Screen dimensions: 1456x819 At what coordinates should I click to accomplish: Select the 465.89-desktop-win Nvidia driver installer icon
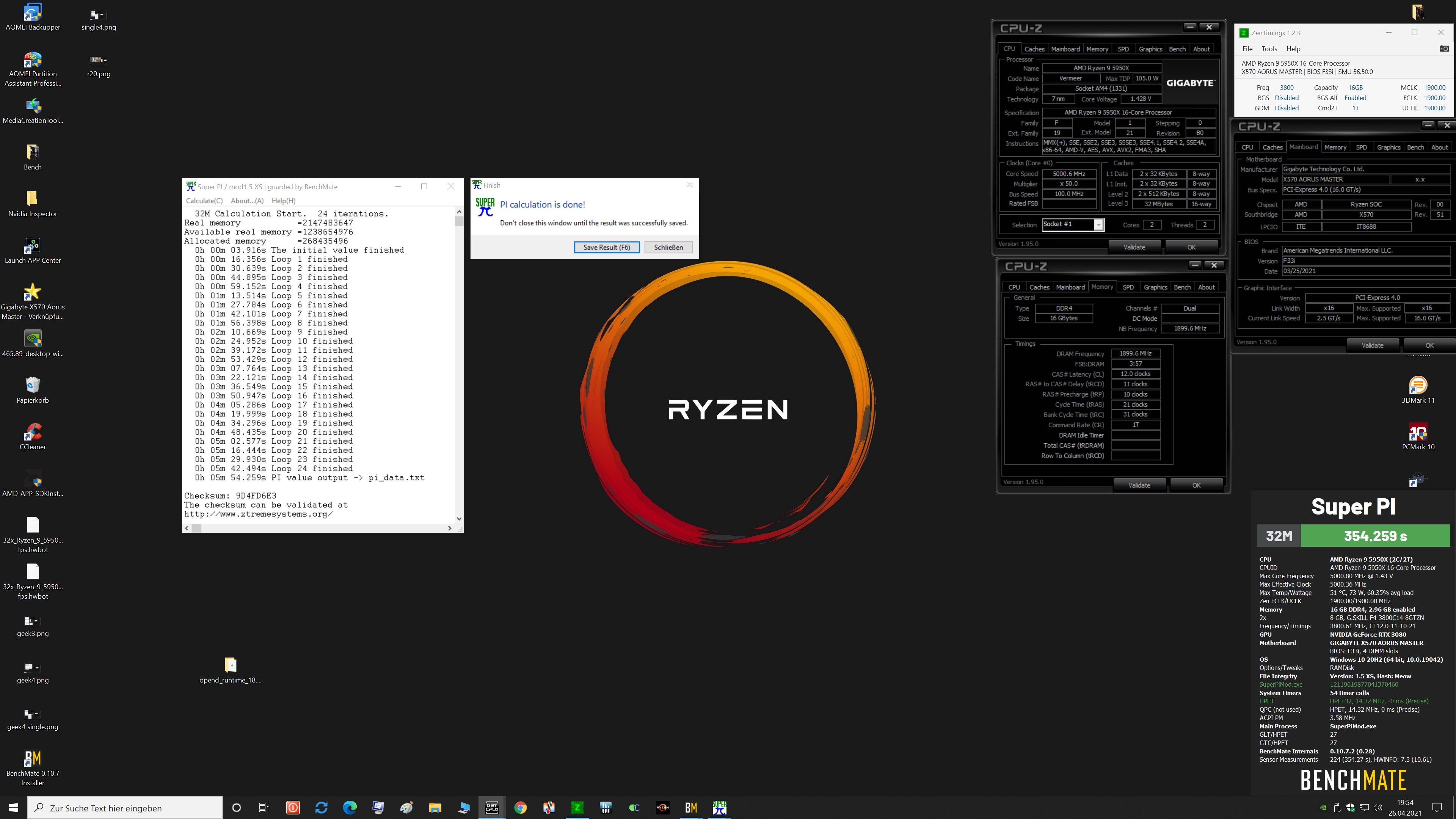pos(33,344)
